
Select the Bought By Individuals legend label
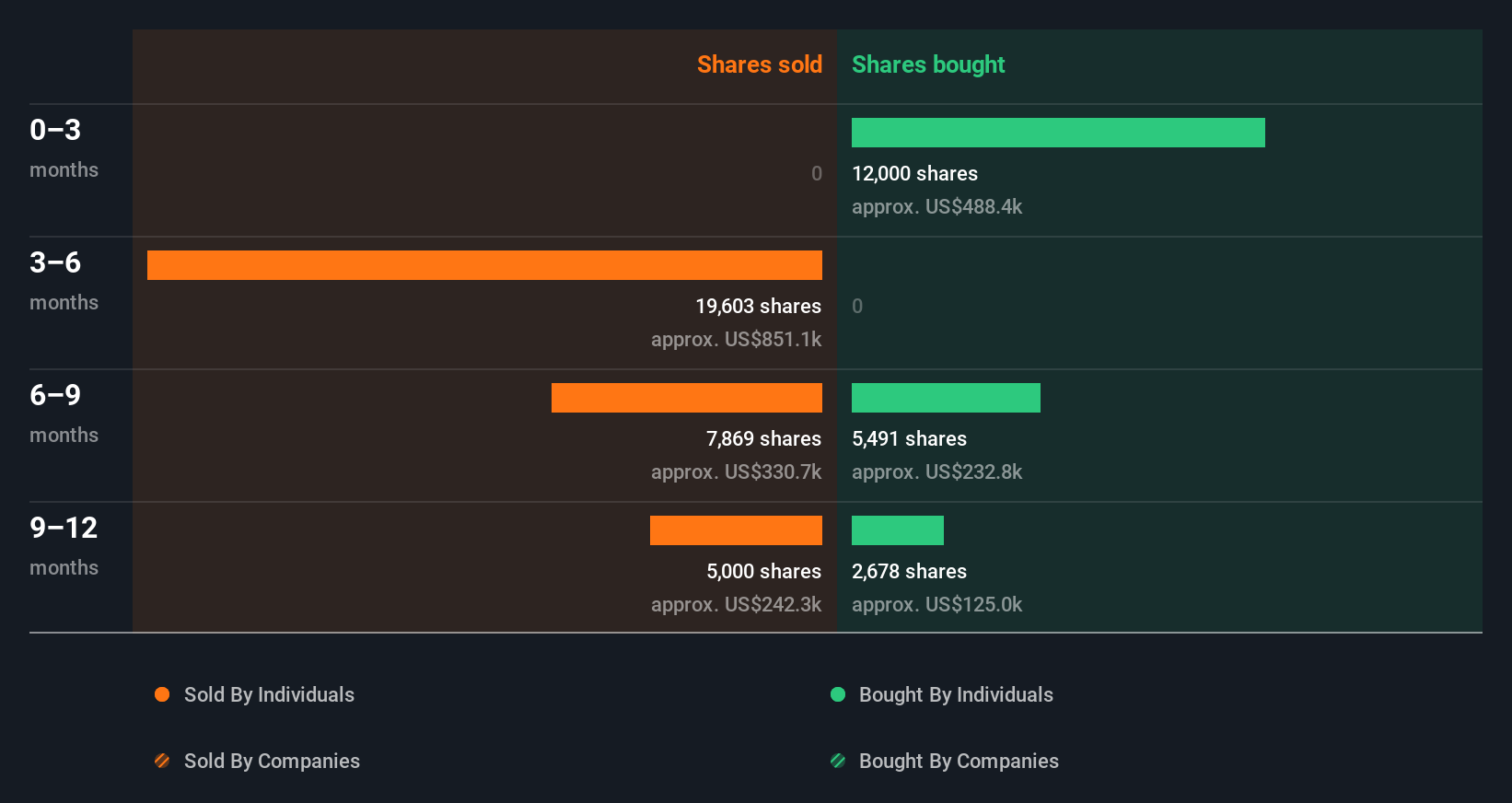pyautogui.click(x=956, y=695)
